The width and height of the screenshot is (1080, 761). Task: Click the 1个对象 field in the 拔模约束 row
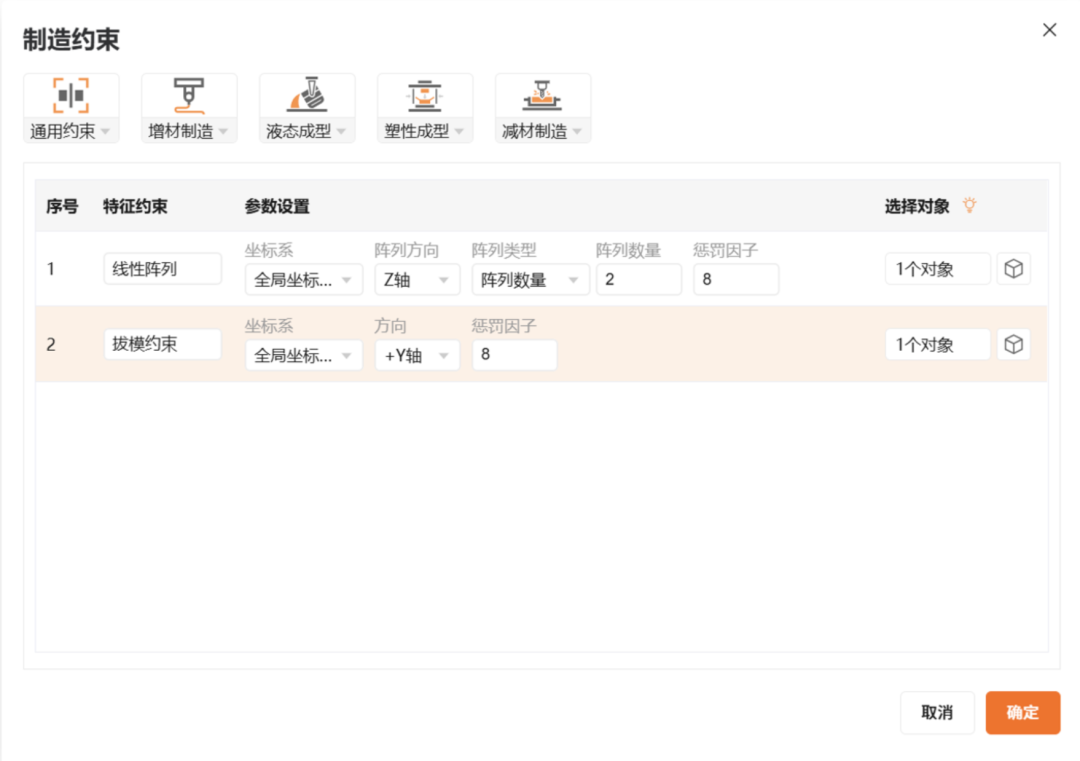pos(937,344)
